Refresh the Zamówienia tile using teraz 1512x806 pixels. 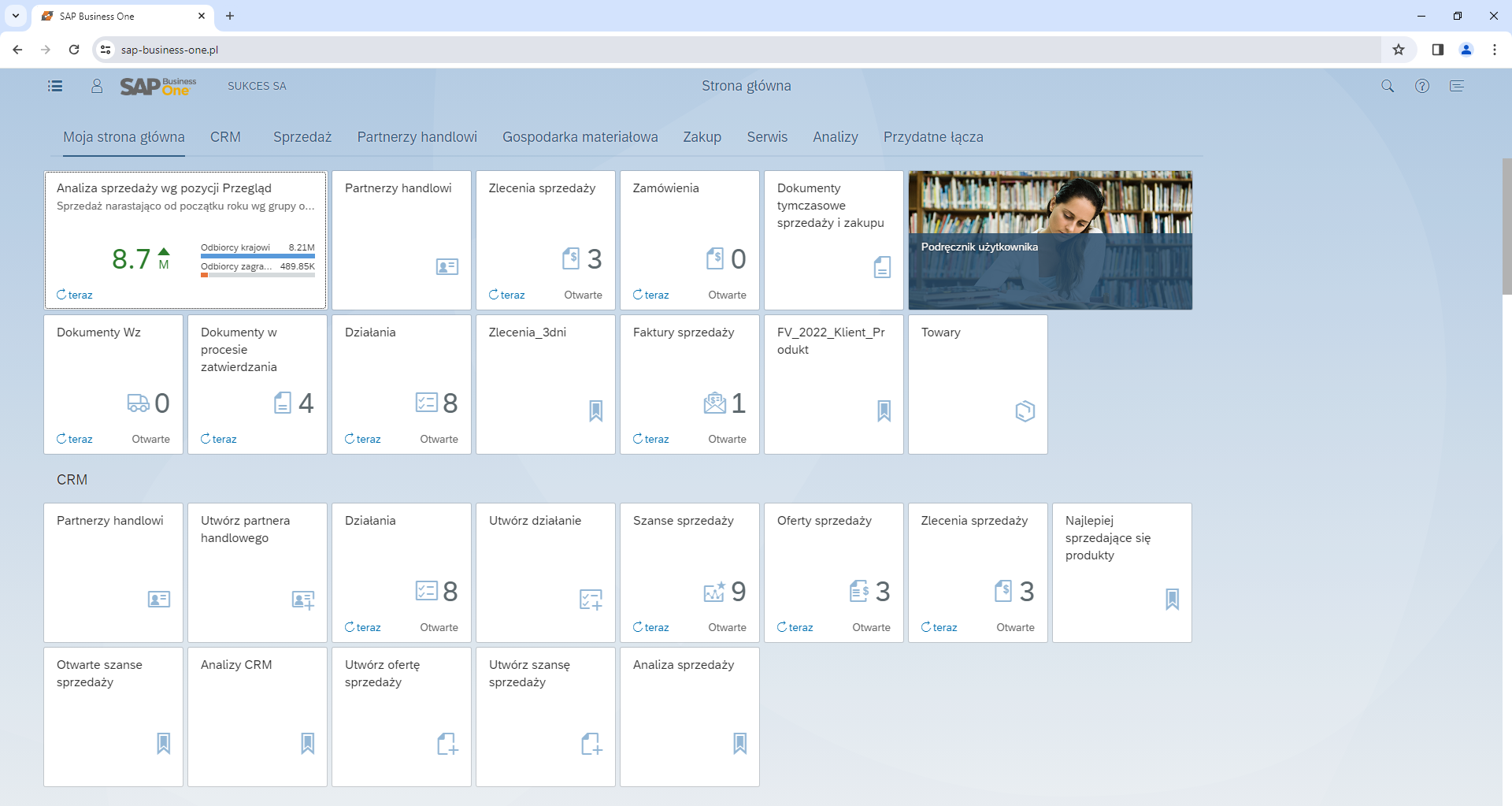(x=650, y=295)
